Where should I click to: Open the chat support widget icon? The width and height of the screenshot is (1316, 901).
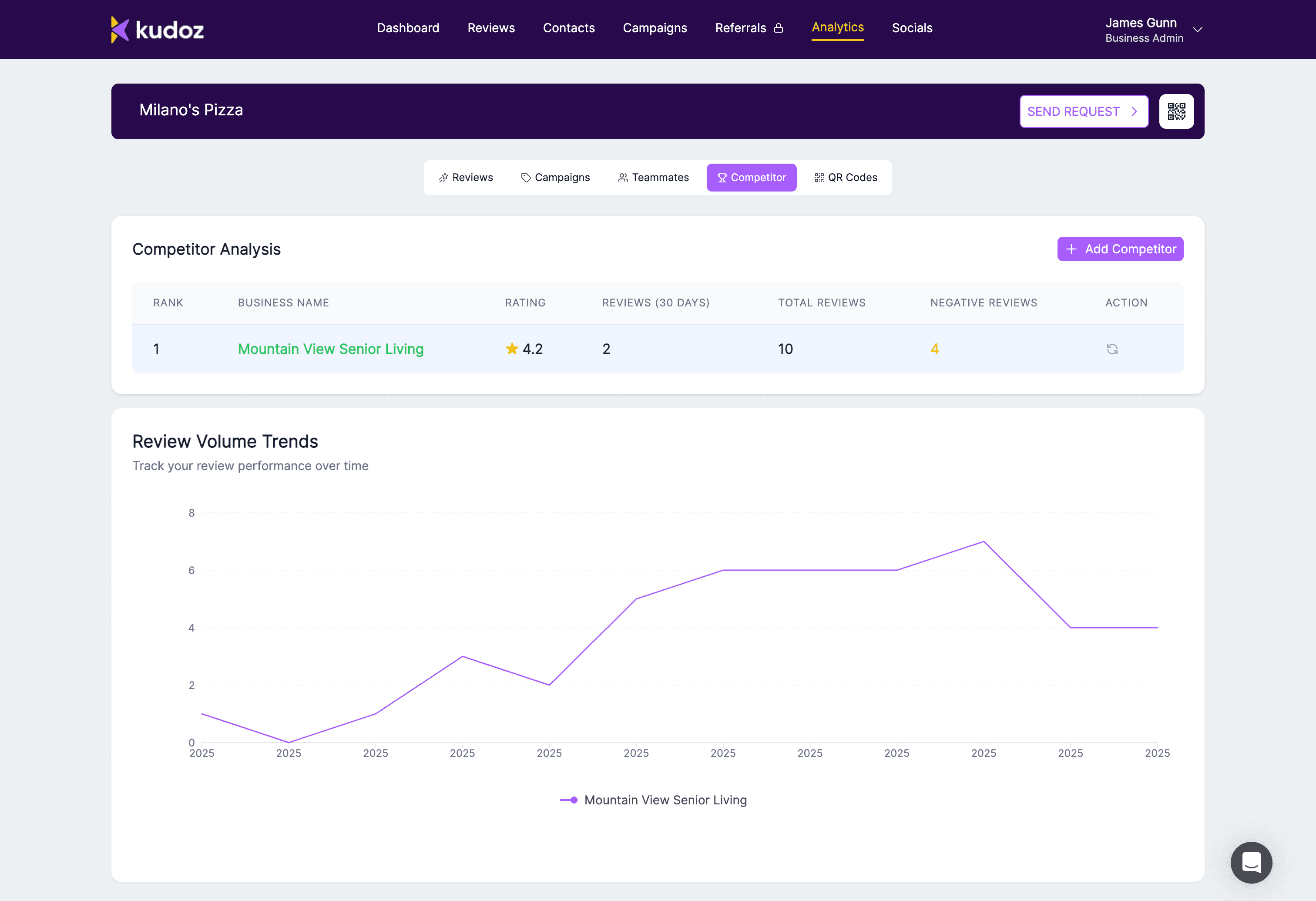click(1251, 862)
